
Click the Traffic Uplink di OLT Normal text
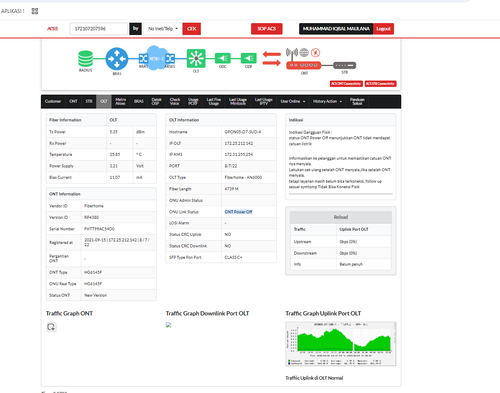tap(314, 378)
